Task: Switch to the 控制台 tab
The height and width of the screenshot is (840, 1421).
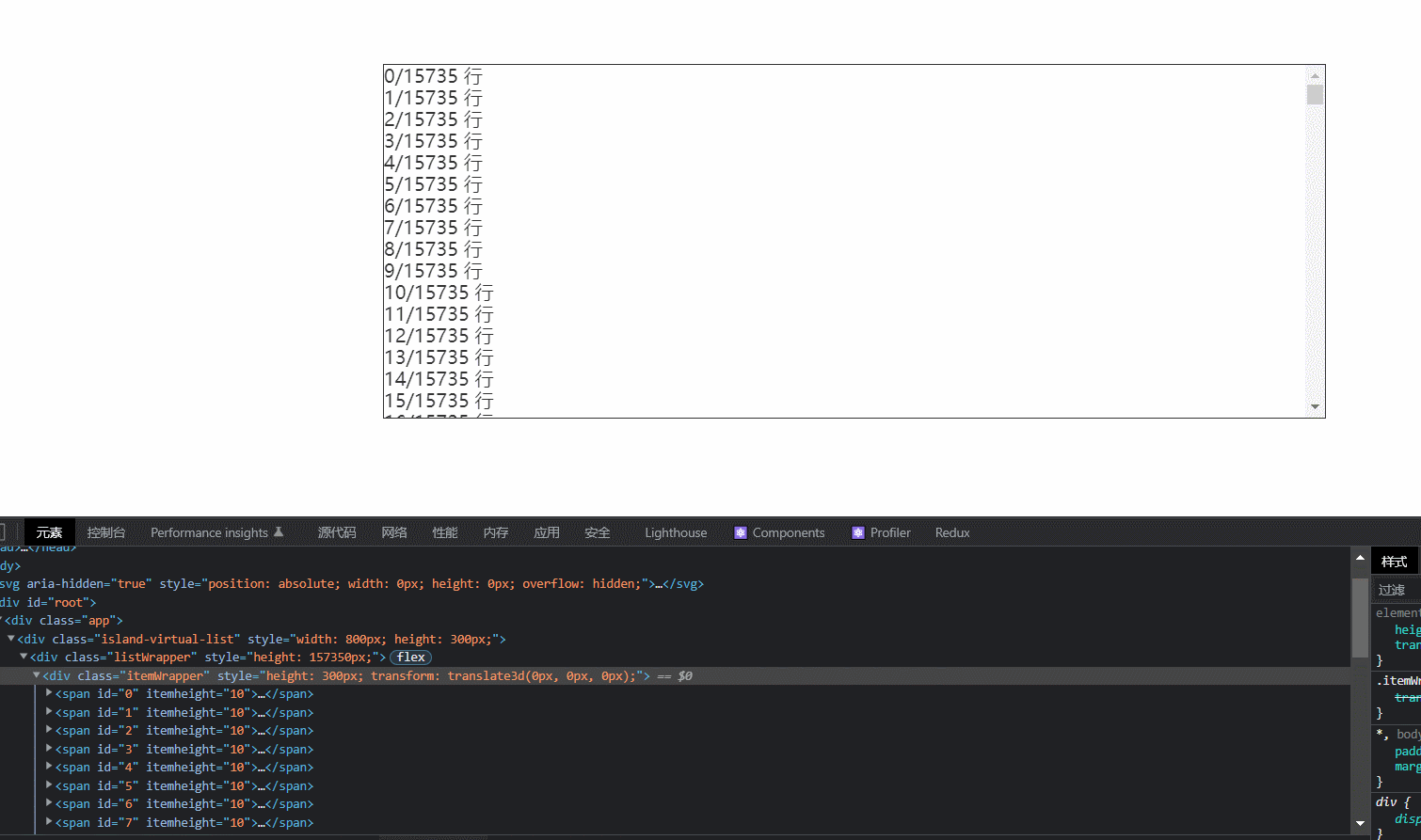Action: click(105, 532)
